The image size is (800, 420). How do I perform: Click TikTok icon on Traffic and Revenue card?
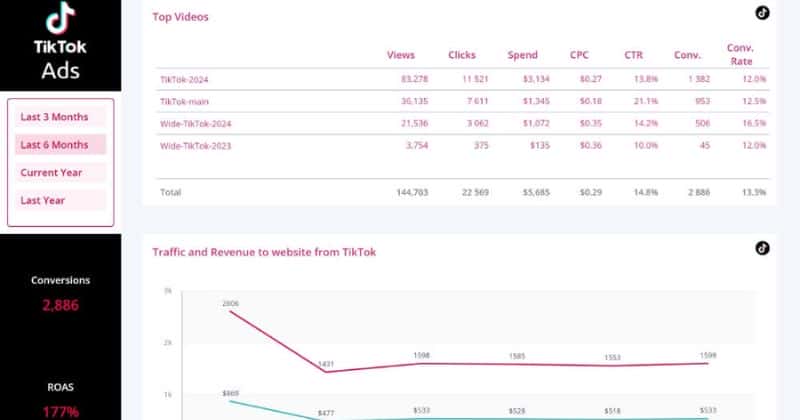pos(762,249)
